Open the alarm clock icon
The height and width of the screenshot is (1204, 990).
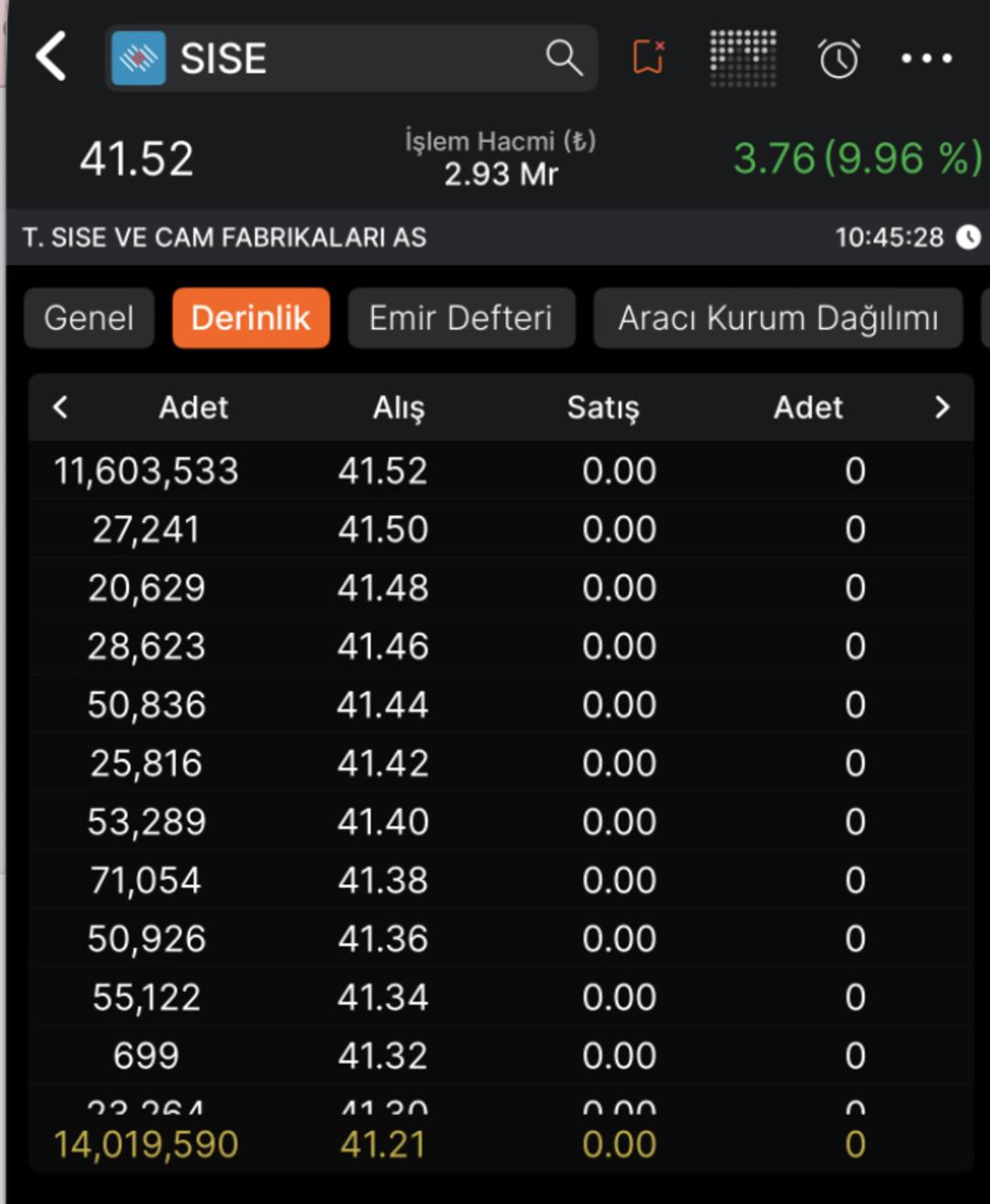[838, 59]
